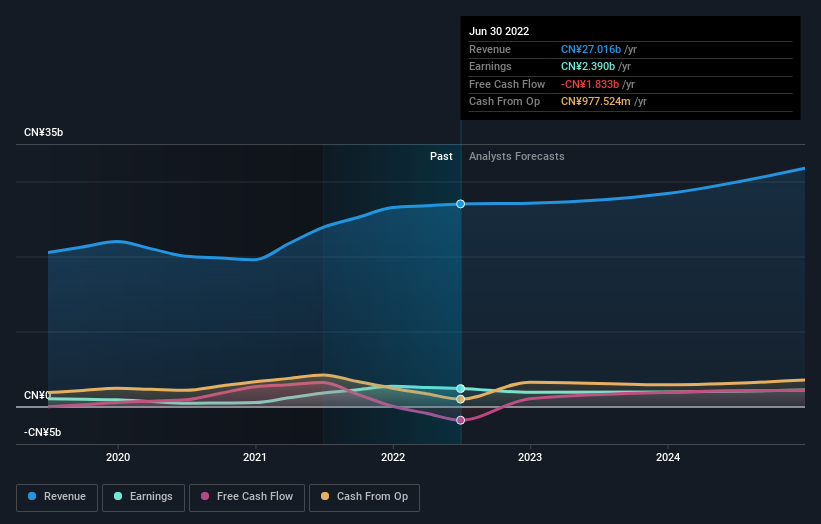Select the Revenue data point marker

(460, 204)
